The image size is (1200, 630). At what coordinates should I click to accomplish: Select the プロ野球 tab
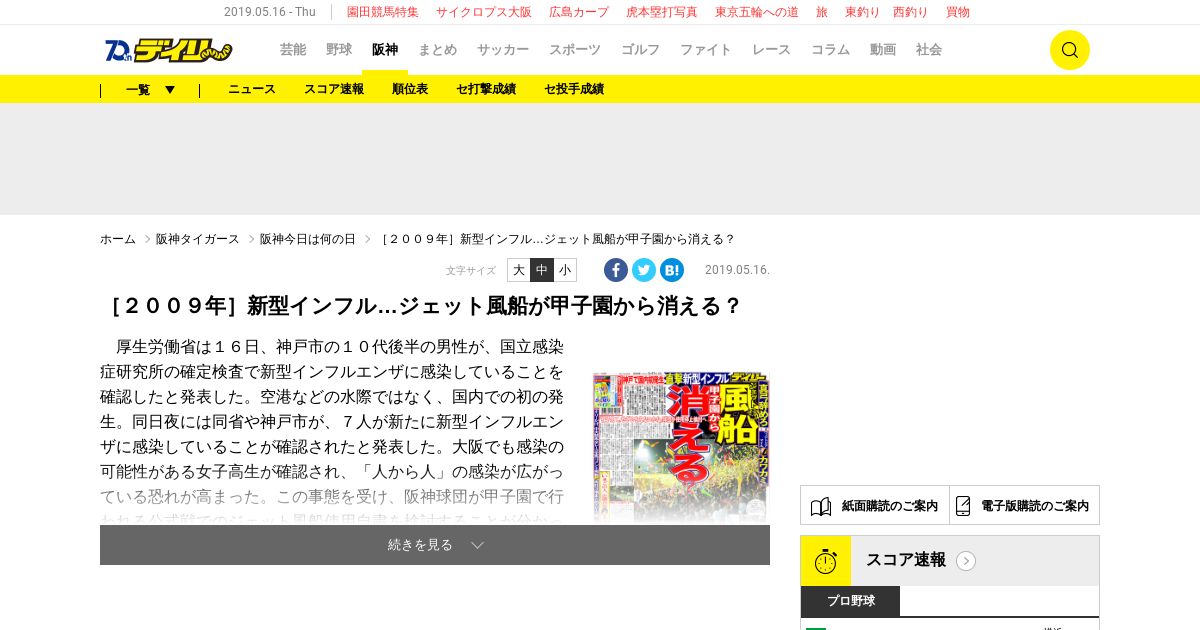(x=851, y=601)
